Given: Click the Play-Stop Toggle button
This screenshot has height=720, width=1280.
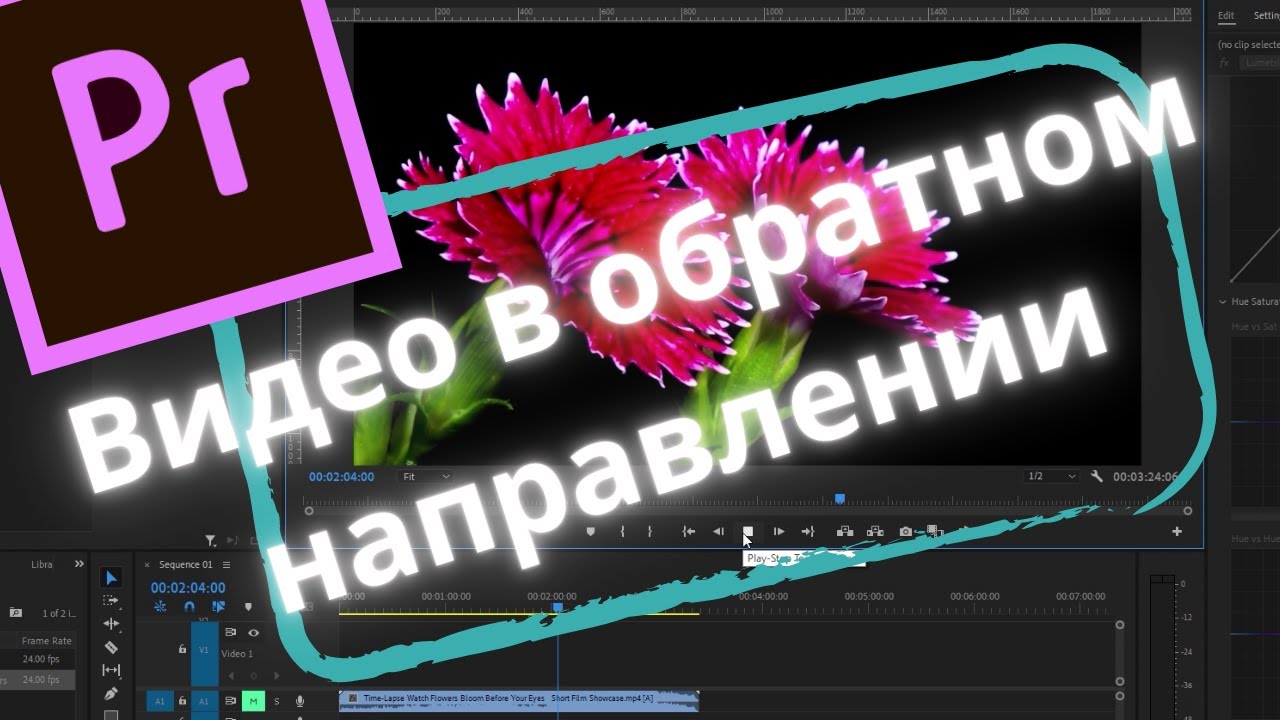Looking at the screenshot, I should (747, 532).
